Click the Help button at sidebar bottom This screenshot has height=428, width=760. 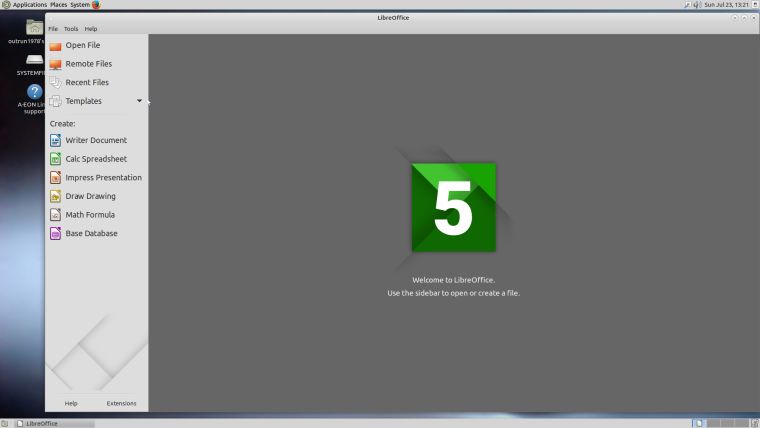point(71,403)
